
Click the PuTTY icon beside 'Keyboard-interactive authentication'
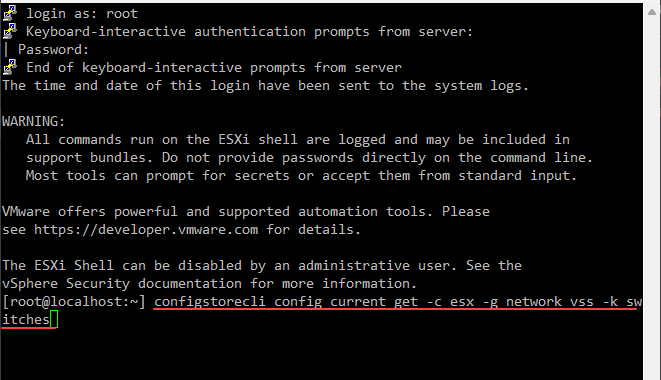pyautogui.click(x=10, y=31)
